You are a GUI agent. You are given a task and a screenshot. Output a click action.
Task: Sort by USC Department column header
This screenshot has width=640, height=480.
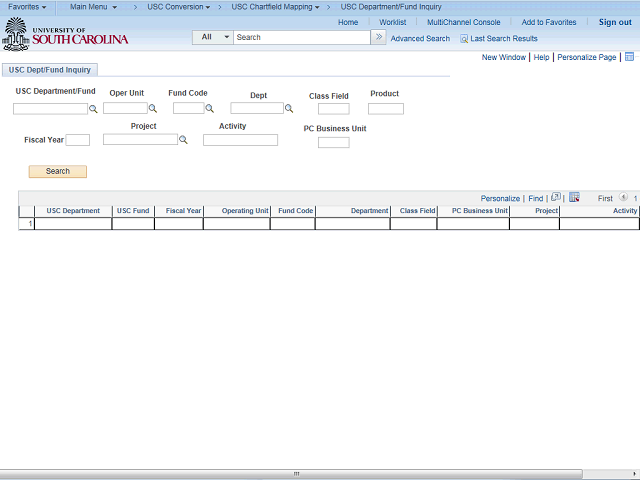[73, 211]
